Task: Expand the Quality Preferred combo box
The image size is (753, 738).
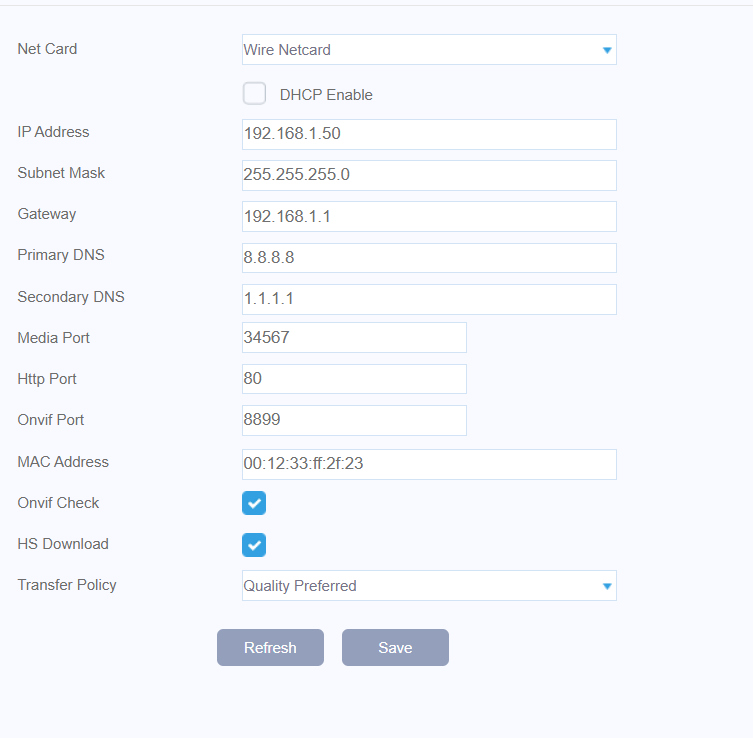Action: [x=428, y=586]
